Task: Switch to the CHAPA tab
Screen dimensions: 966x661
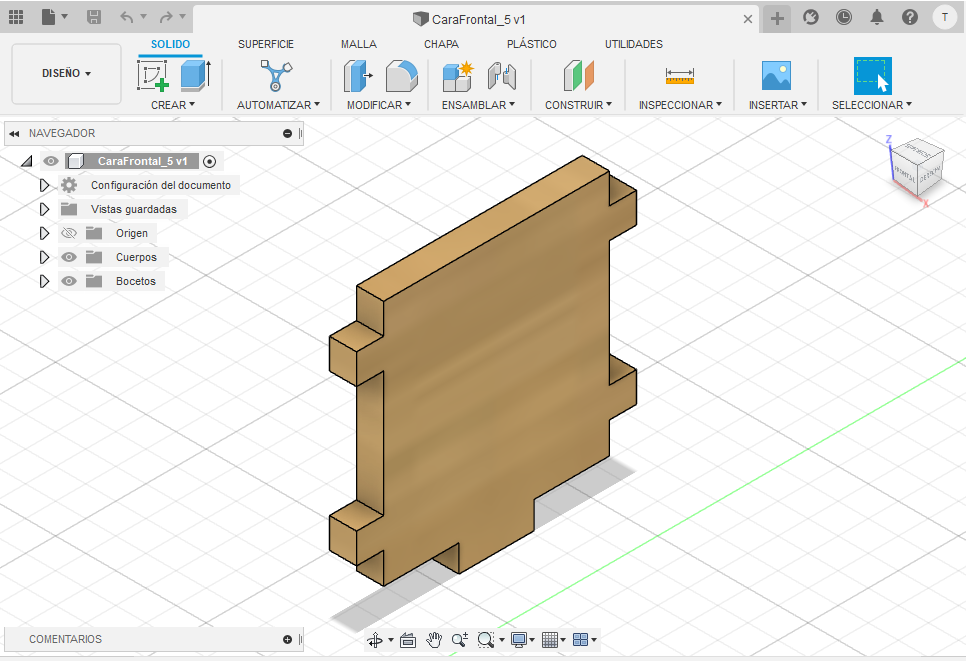Action: pos(441,44)
